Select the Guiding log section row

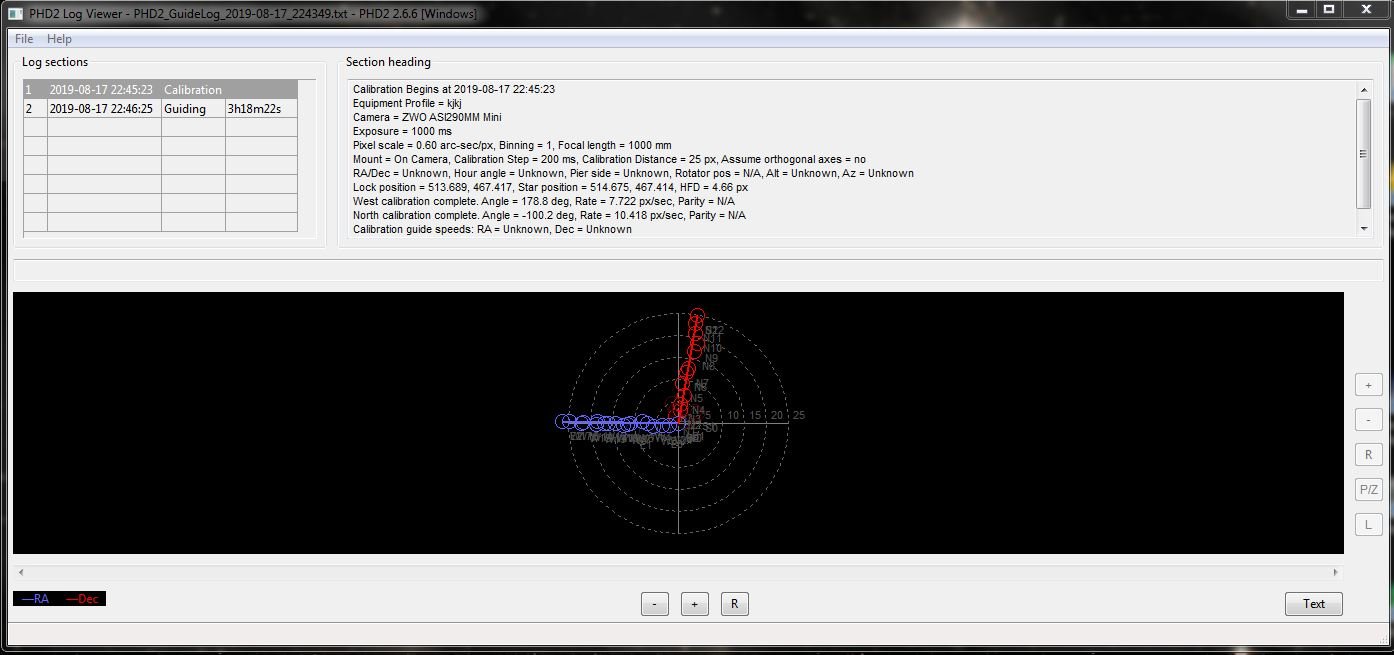(x=161, y=108)
